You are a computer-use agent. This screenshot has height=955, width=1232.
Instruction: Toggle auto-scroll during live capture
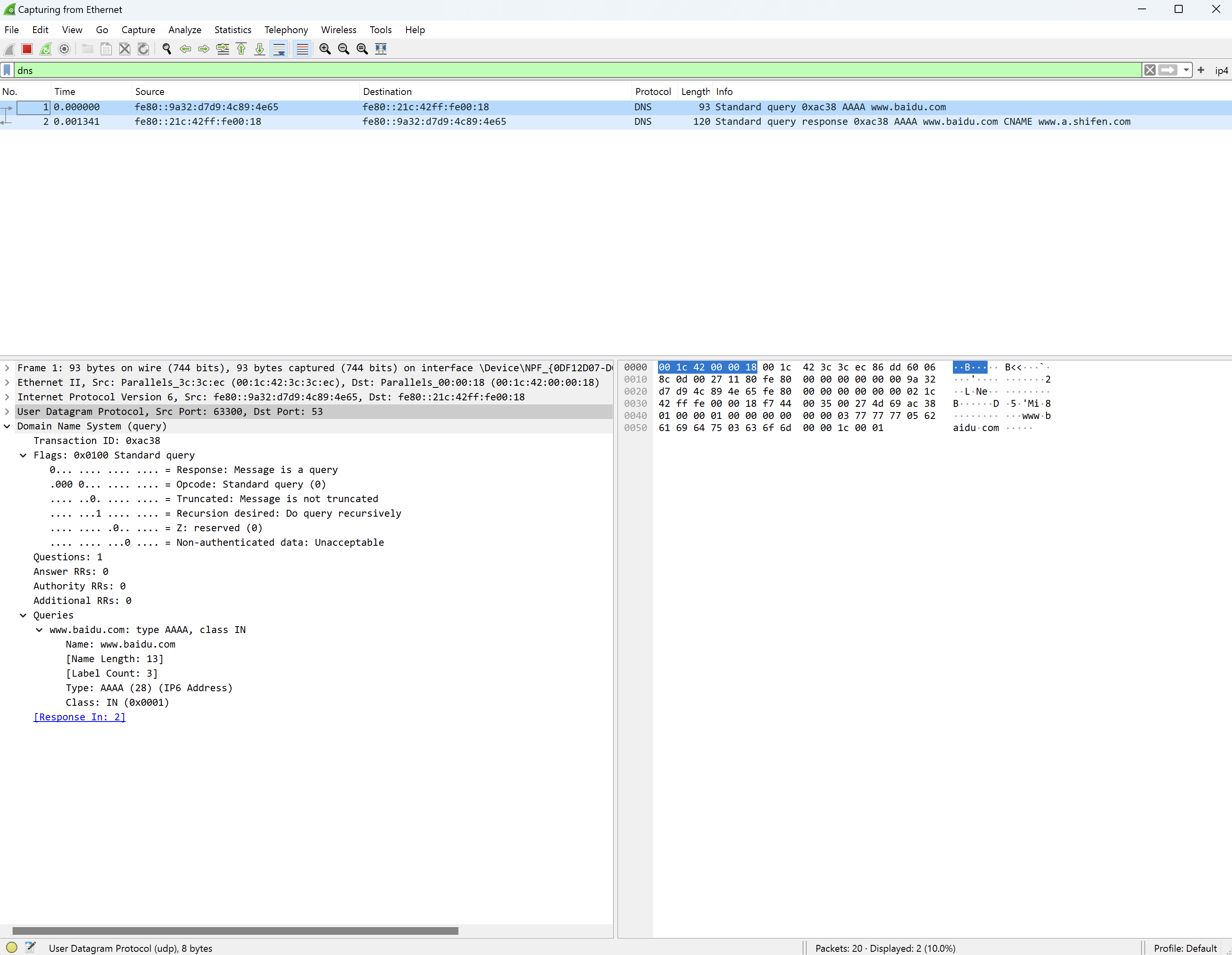click(x=279, y=49)
